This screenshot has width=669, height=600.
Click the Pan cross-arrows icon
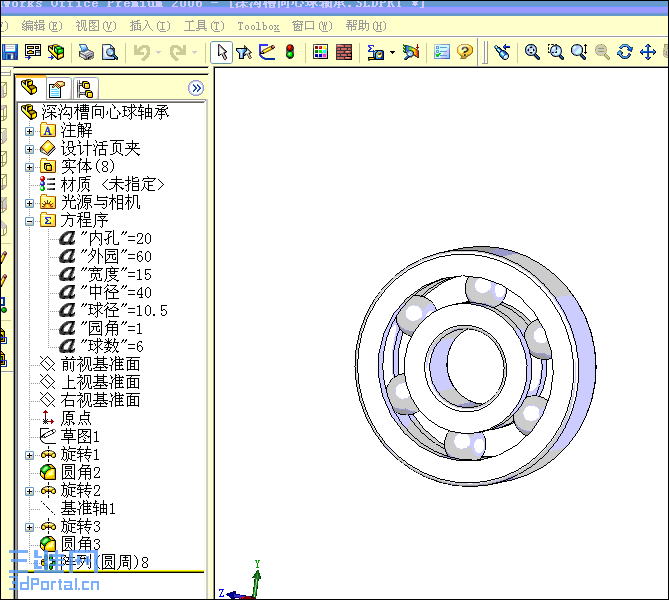coord(648,52)
